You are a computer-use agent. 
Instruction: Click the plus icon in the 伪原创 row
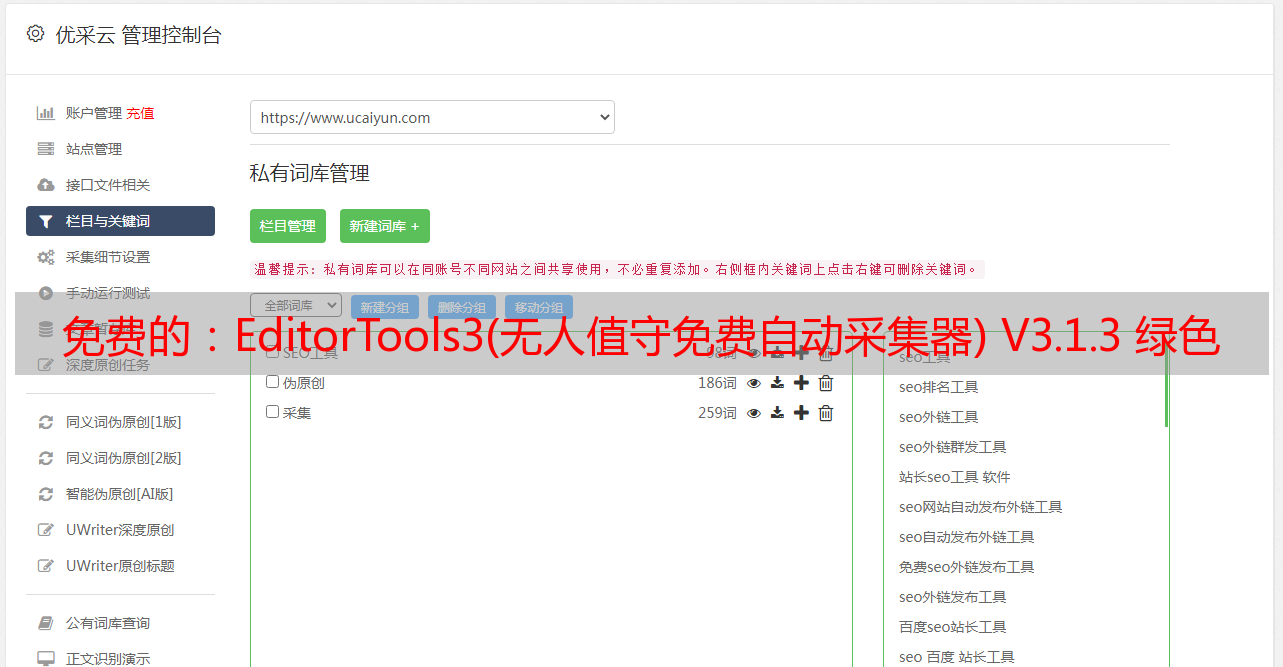pos(801,383)
